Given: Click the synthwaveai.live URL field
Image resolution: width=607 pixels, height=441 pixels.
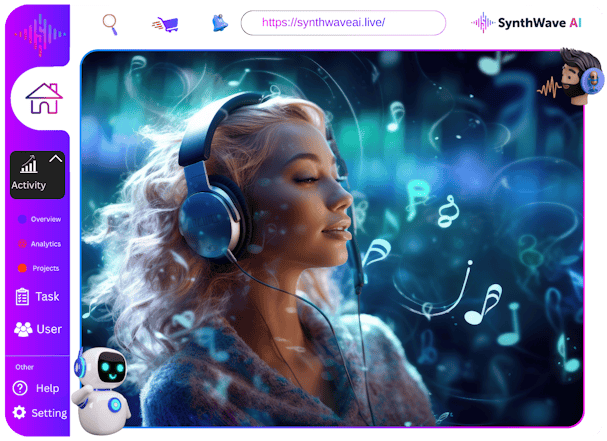Looking at the screenshot, I should [343, 22].
